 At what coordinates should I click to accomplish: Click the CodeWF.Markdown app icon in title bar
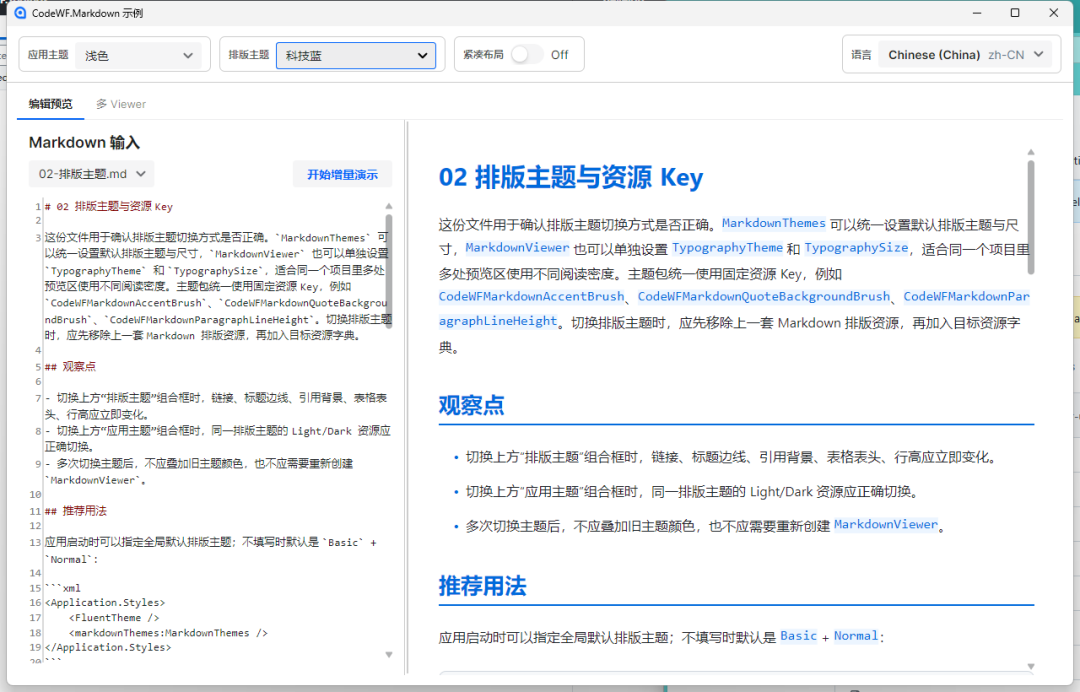pyautogui.click(x=20, y=13)
